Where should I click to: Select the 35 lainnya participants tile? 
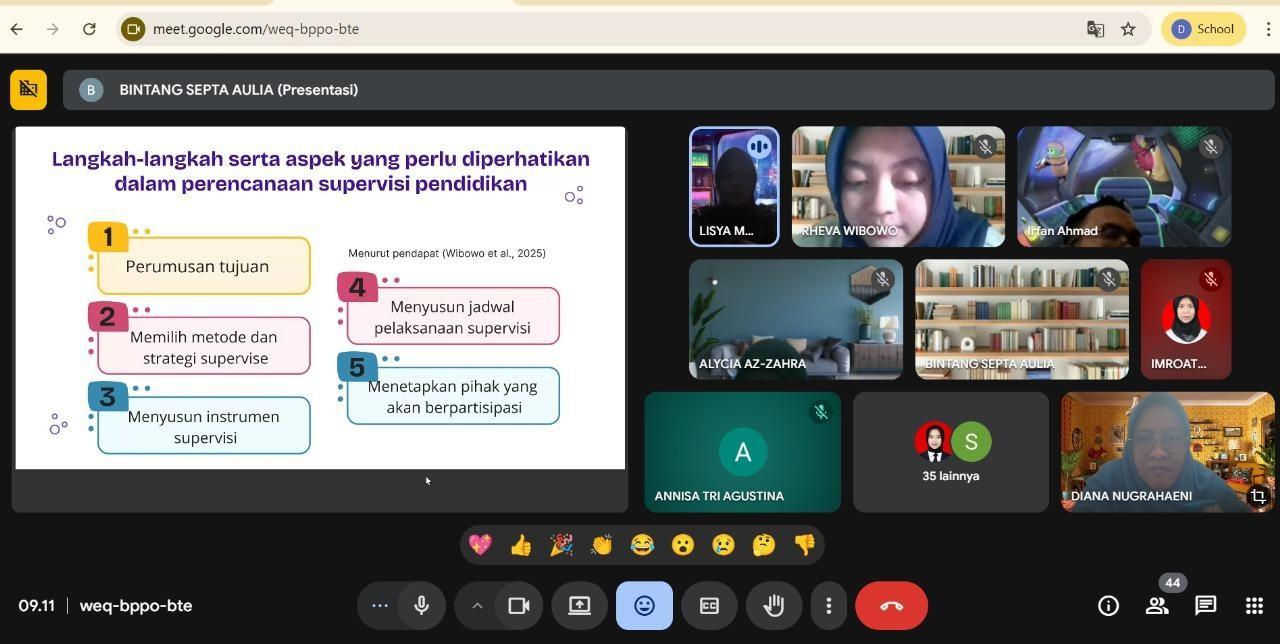tap(950, 452)
